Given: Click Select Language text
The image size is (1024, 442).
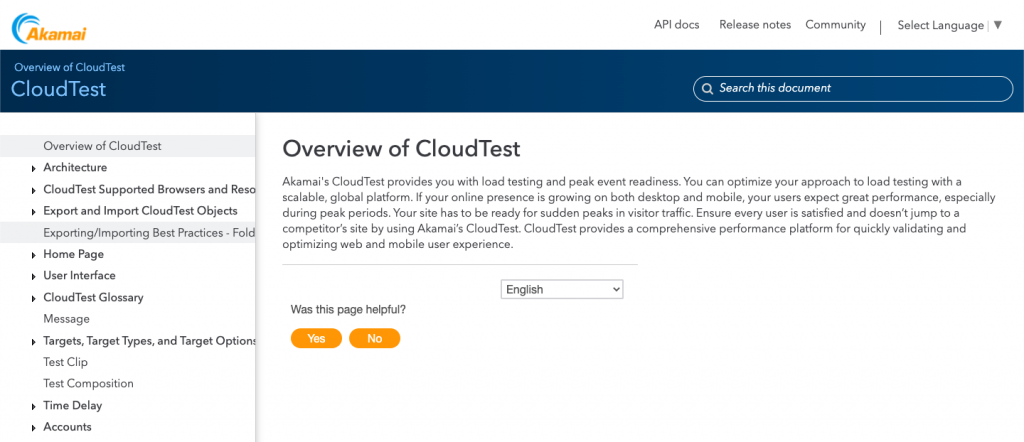Looking at the screenshot, I should pyautogui.click(x=940, y=25).
